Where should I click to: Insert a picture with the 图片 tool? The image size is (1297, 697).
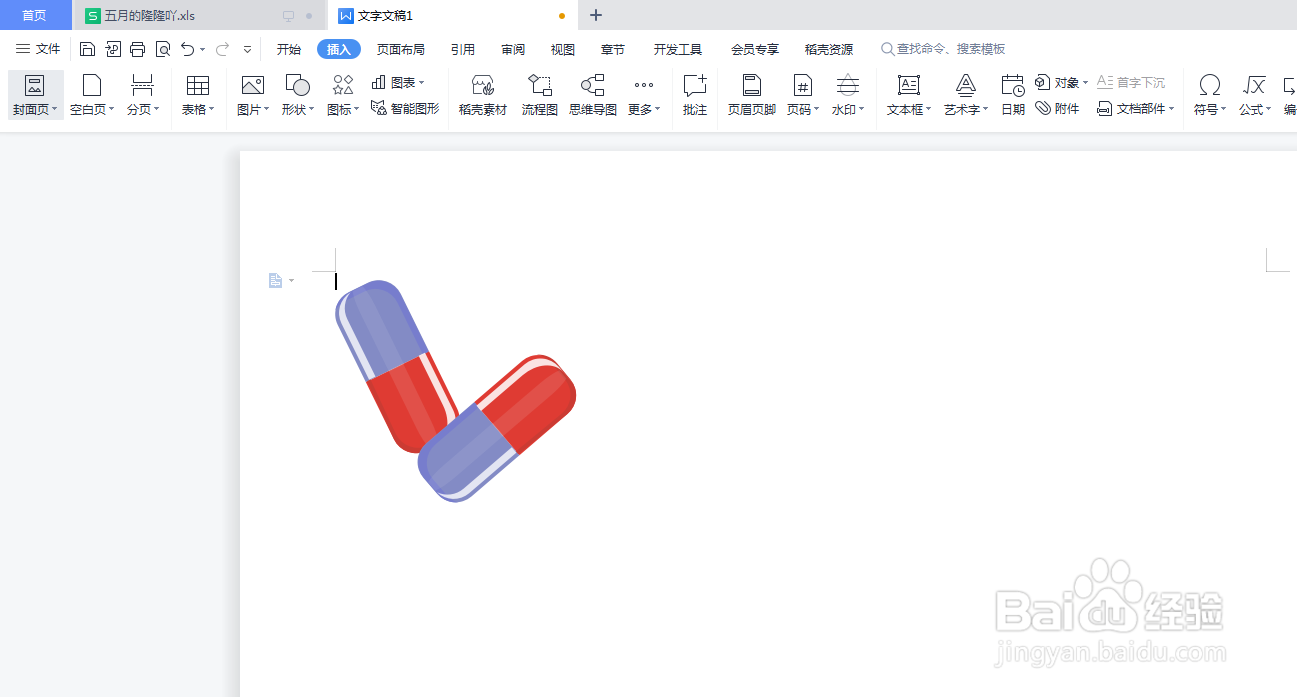click(x=250, y=94)
